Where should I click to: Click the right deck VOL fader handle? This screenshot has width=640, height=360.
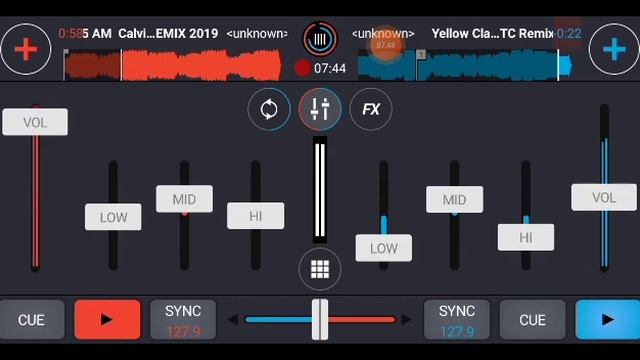coord(604,198)
